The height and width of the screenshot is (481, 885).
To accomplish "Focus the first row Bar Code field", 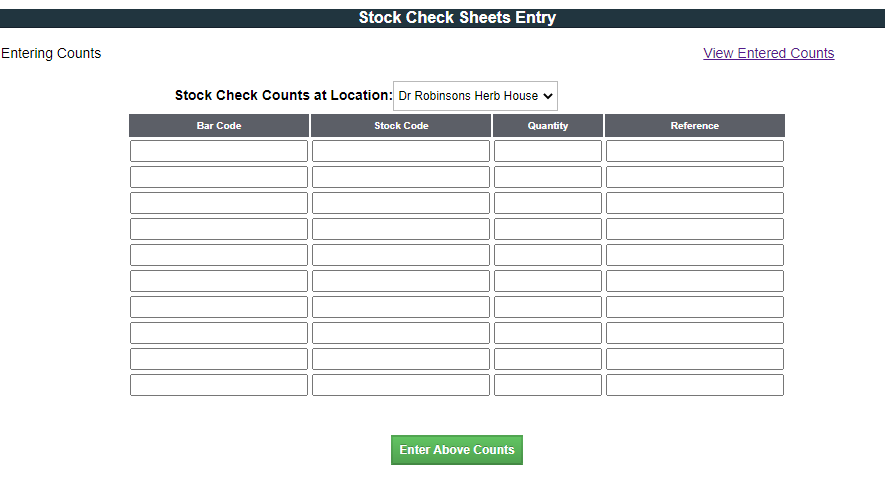I will point(219,151).
